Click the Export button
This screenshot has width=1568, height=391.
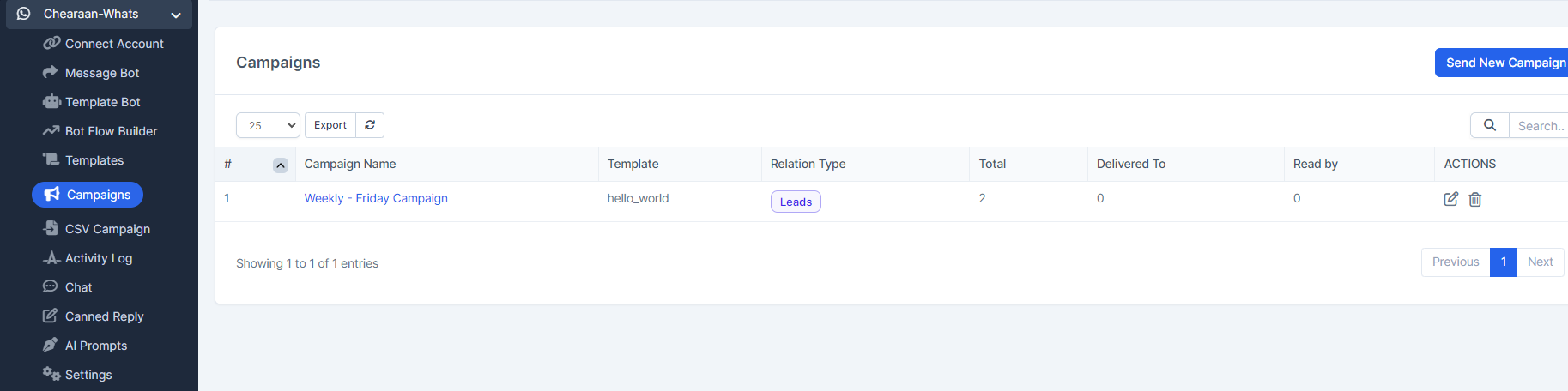pos(330,125)
